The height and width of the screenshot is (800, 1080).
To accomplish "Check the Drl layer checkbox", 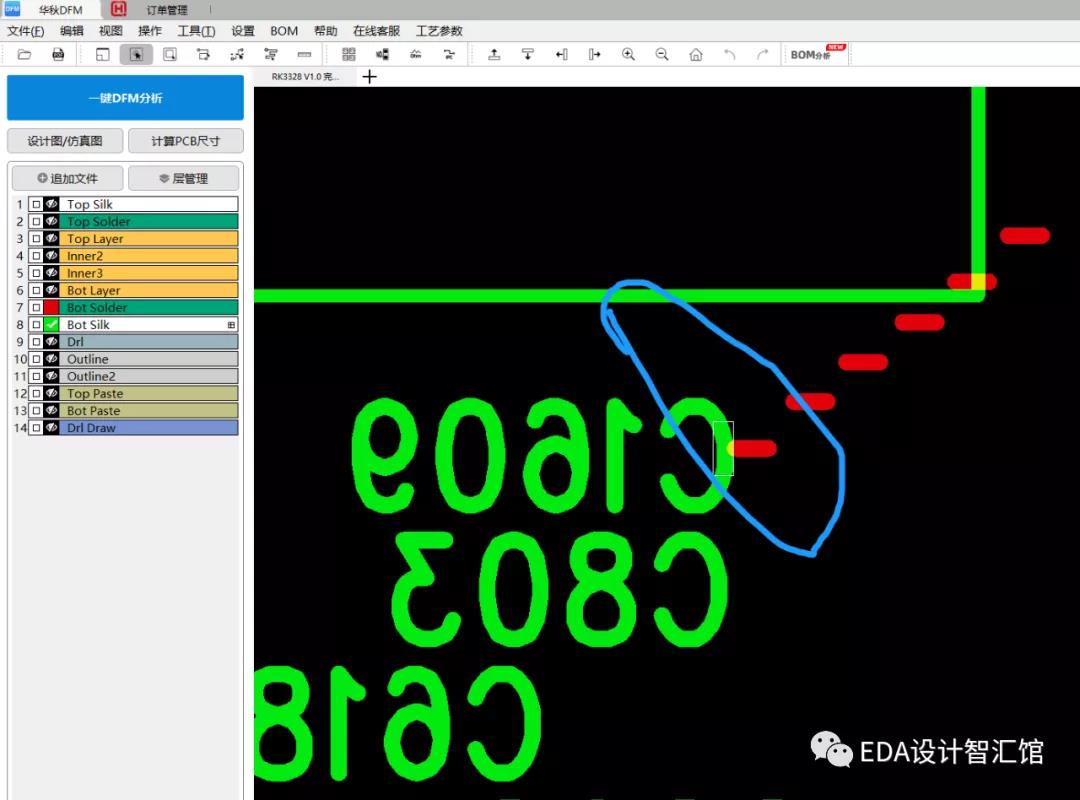I will (37, 342).
